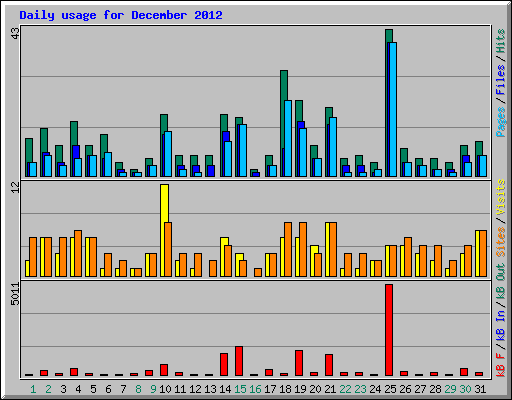Click the 'Files' legend label
The width and height of the screenshot is (512, 400).
click(501, 80)
